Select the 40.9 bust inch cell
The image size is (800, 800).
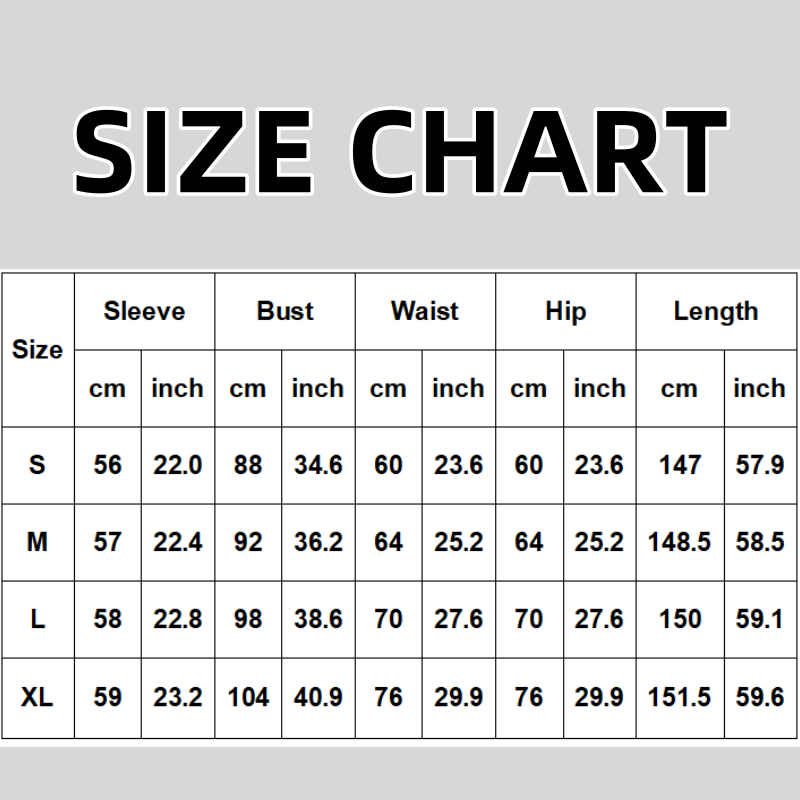318,697
